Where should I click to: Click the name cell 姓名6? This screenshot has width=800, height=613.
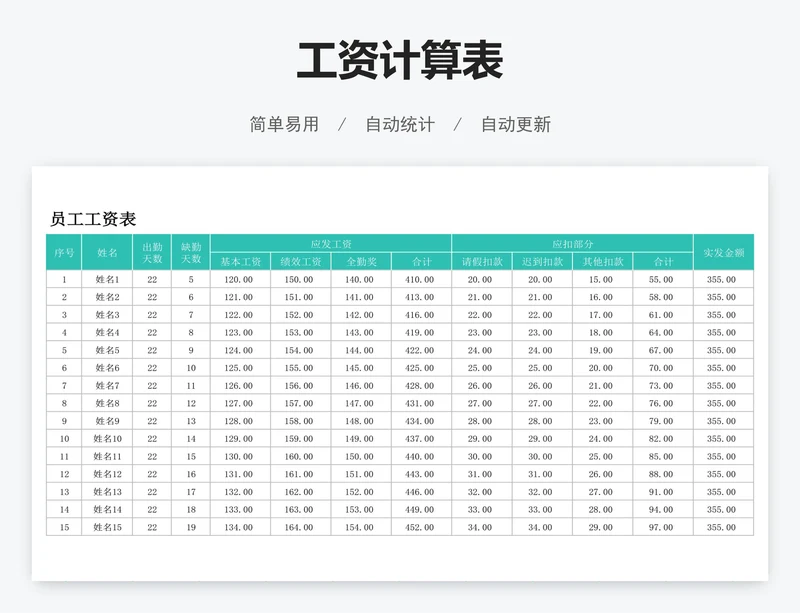(x=107, y=367)
